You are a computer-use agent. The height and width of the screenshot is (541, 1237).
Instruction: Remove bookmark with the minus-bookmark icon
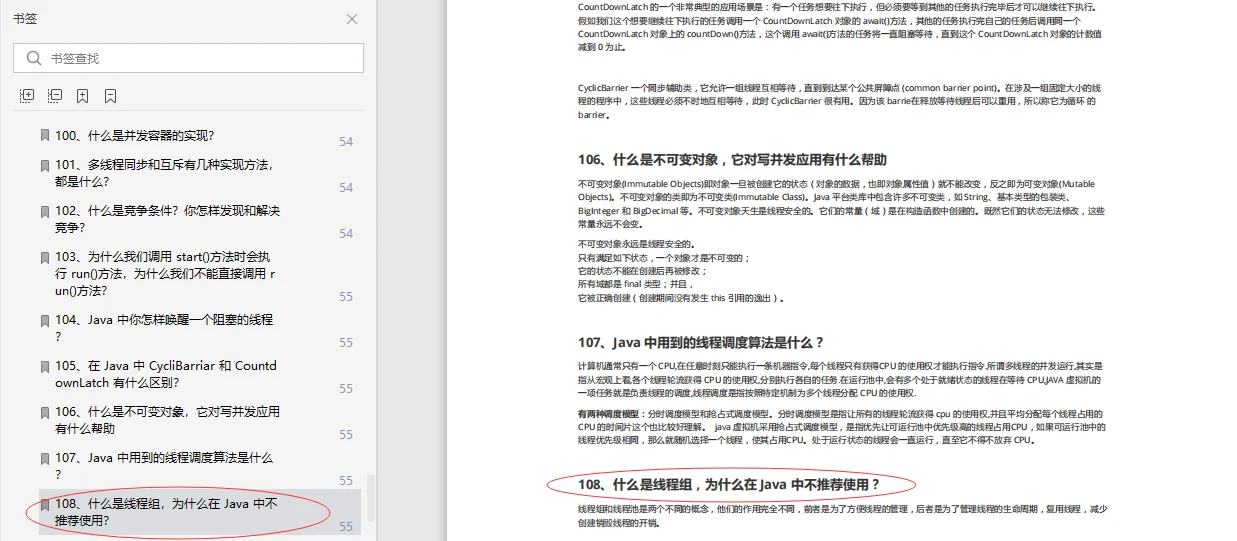110,96
